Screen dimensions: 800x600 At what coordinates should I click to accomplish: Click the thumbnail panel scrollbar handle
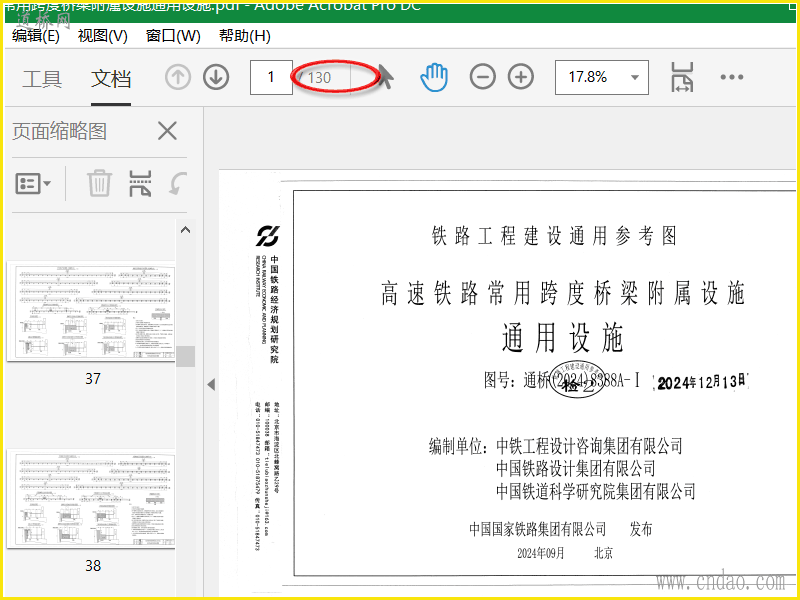click(x=186, y=356)
